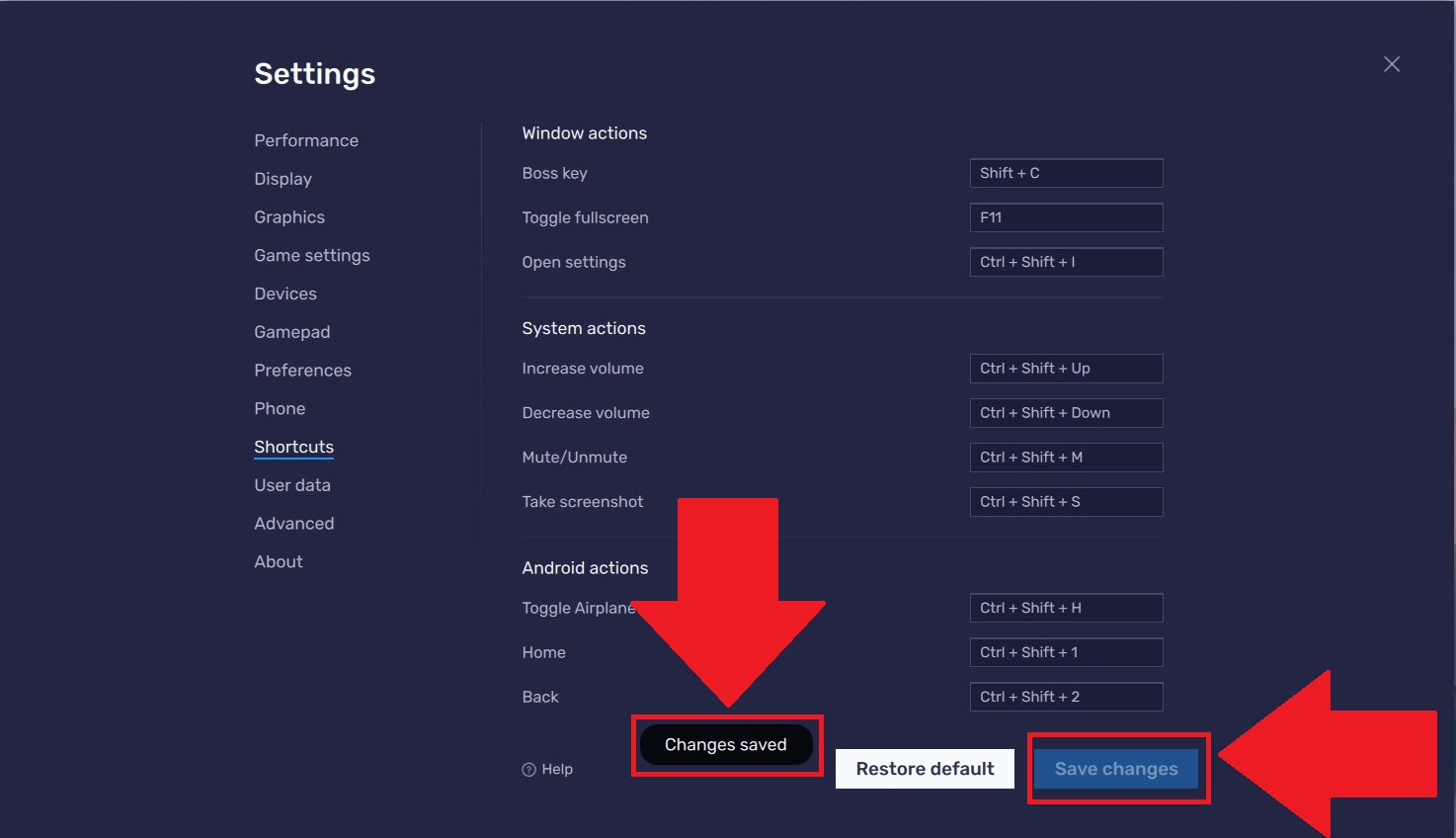Screen dimensions: 1456x838
Task: Open the Devices settings section
Action: coord(284,293)
